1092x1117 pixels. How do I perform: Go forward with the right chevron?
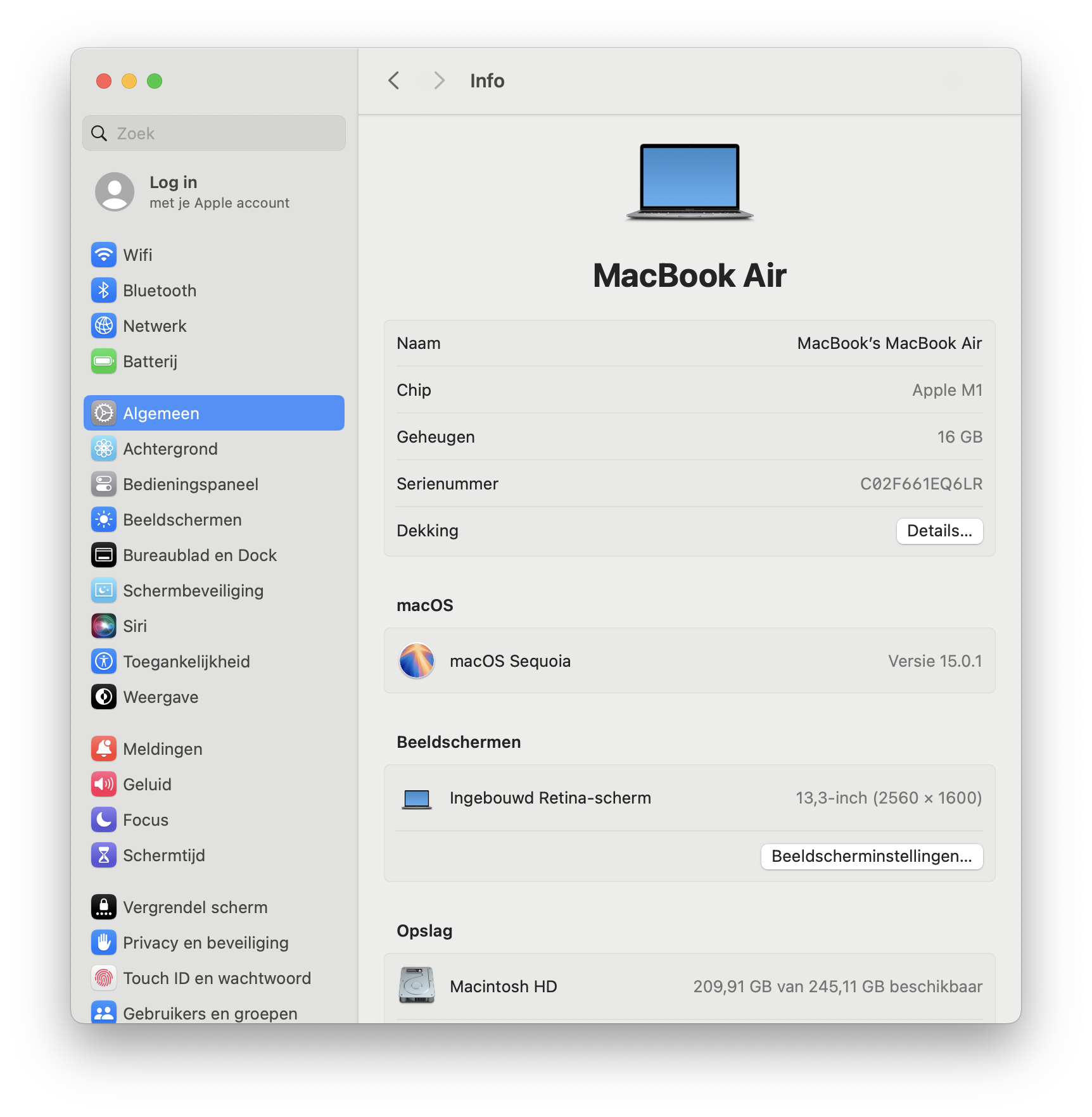(439, 81)
